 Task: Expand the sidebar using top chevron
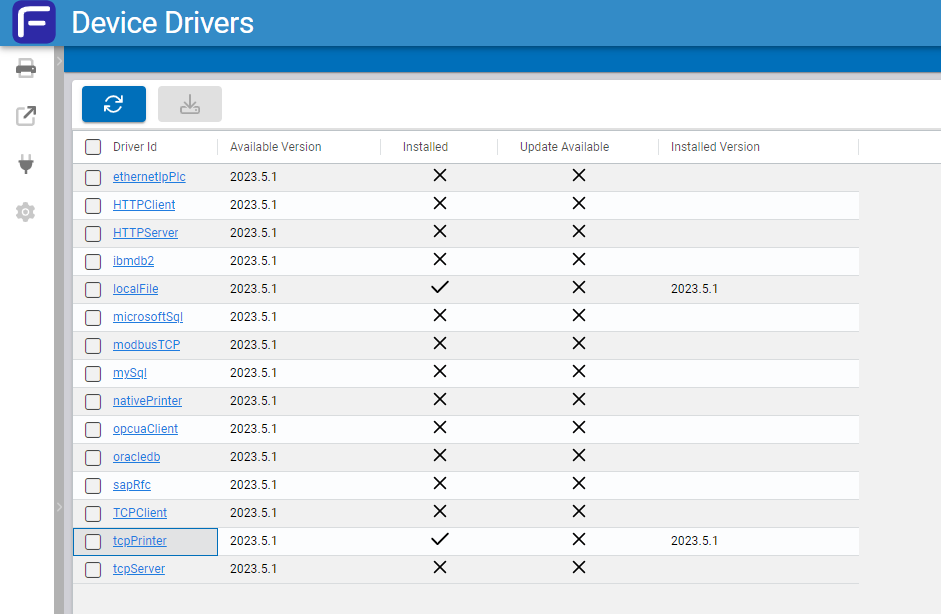(x=59, y=61)
